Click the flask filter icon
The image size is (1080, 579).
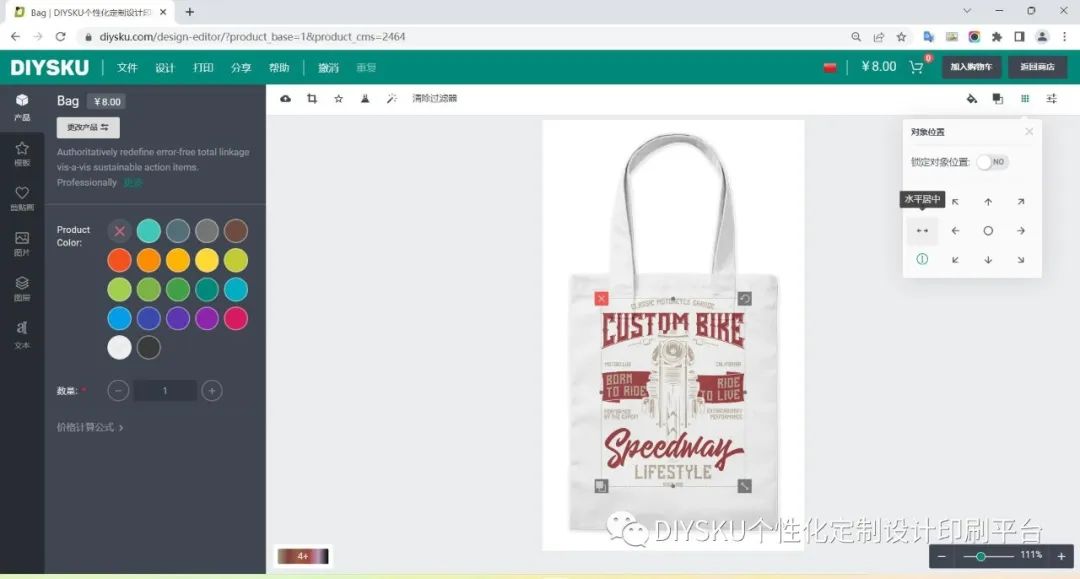(365, 98)
